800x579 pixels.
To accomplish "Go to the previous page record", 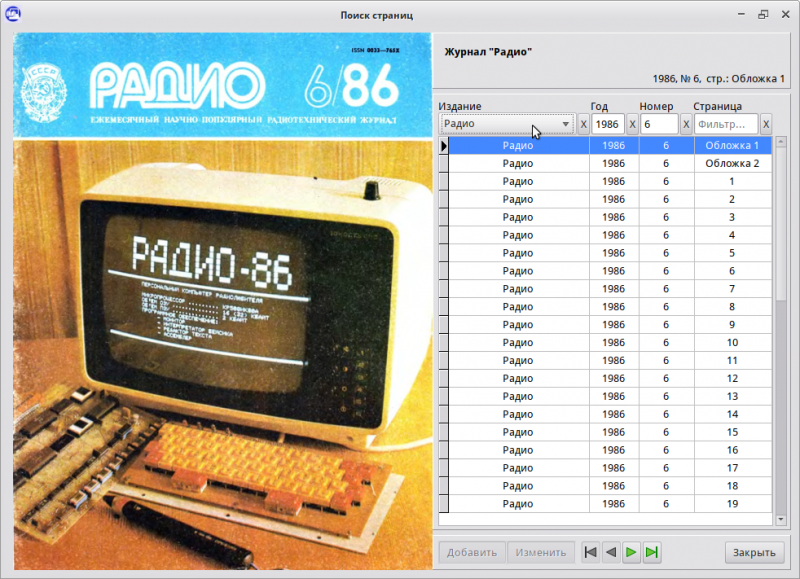I will click(611, 552).
